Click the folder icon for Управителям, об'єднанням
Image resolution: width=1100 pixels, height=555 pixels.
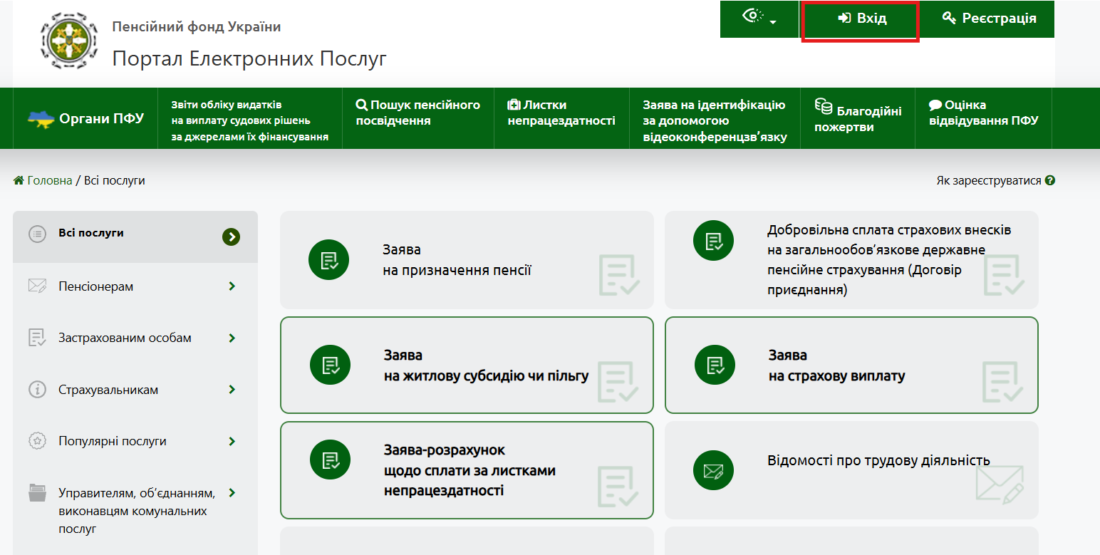38,493
